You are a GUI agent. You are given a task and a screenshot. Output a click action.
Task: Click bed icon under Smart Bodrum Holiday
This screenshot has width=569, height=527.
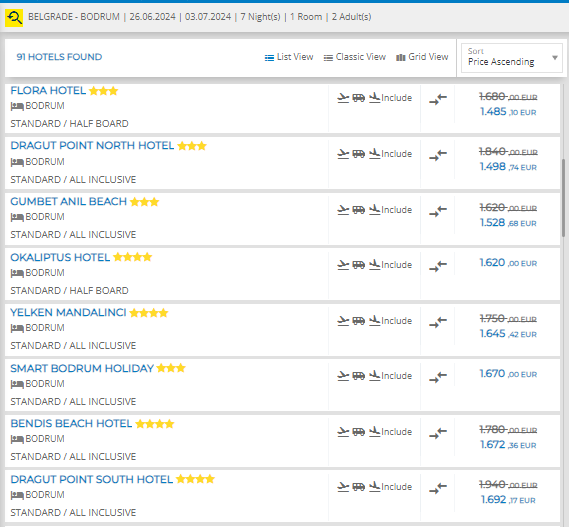point(17,384)
